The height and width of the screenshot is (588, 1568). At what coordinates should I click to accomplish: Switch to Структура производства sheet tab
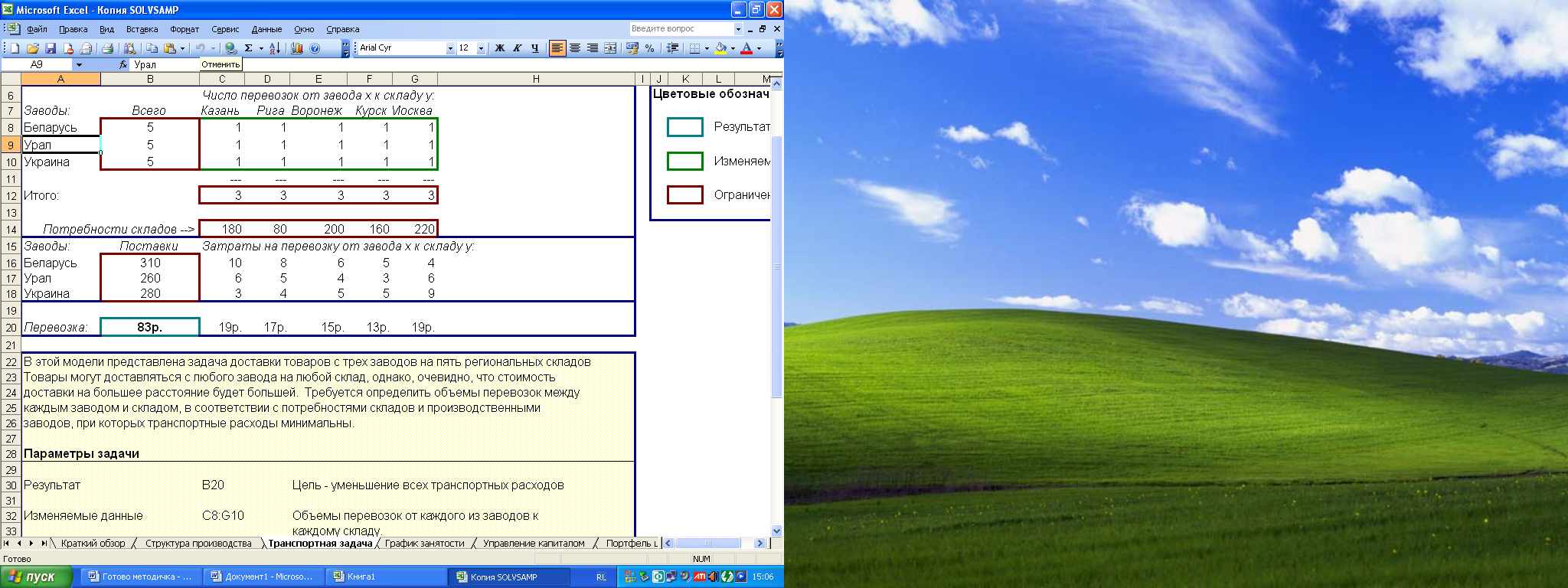pos(198,544)
